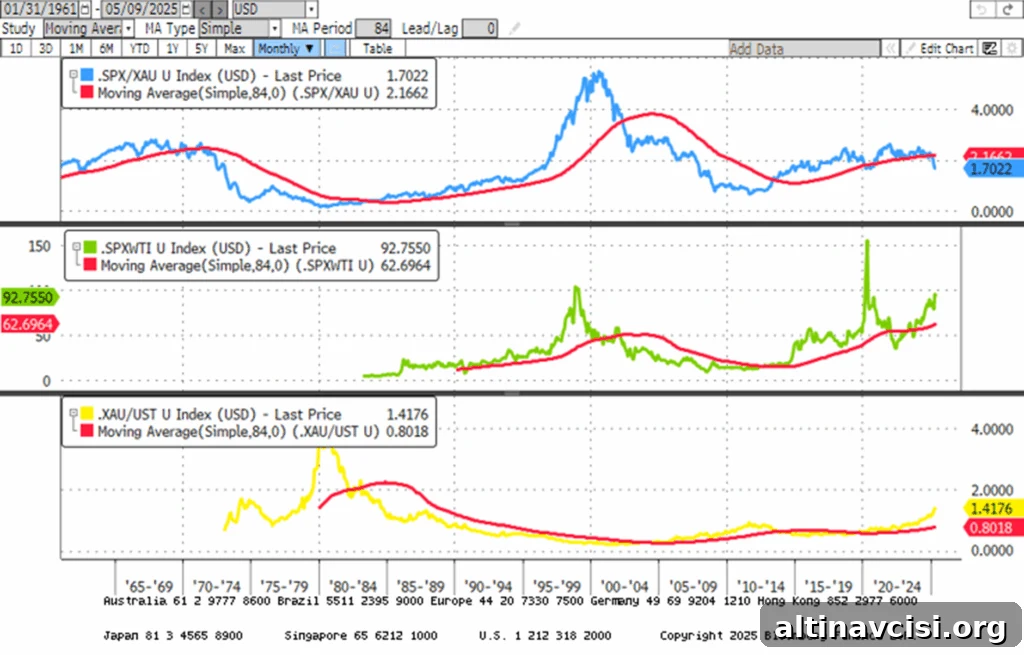
Task: Click the '20-'24 time axis label
Action: tap(896, 586)
